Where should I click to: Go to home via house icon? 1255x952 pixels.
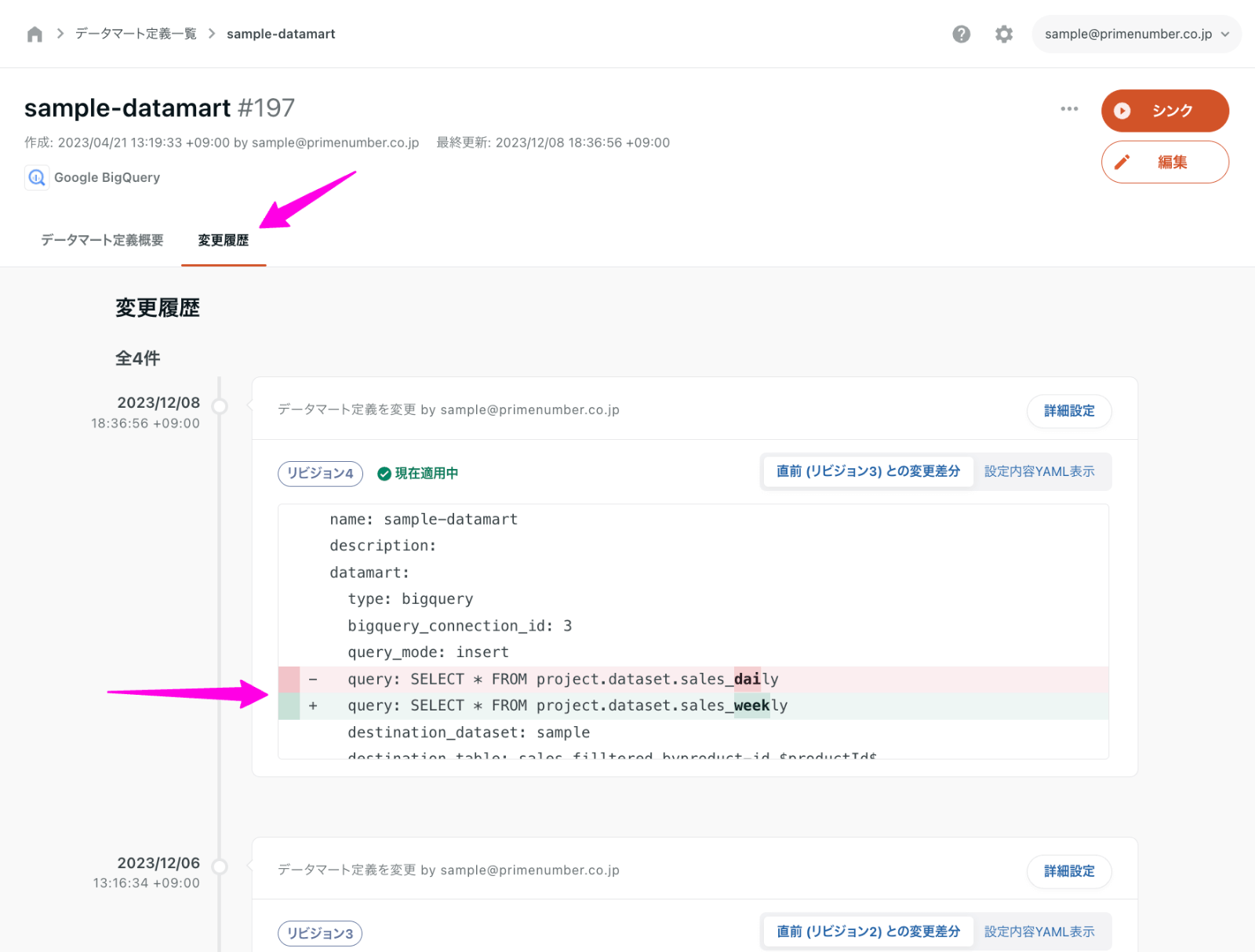click(35, 34)
